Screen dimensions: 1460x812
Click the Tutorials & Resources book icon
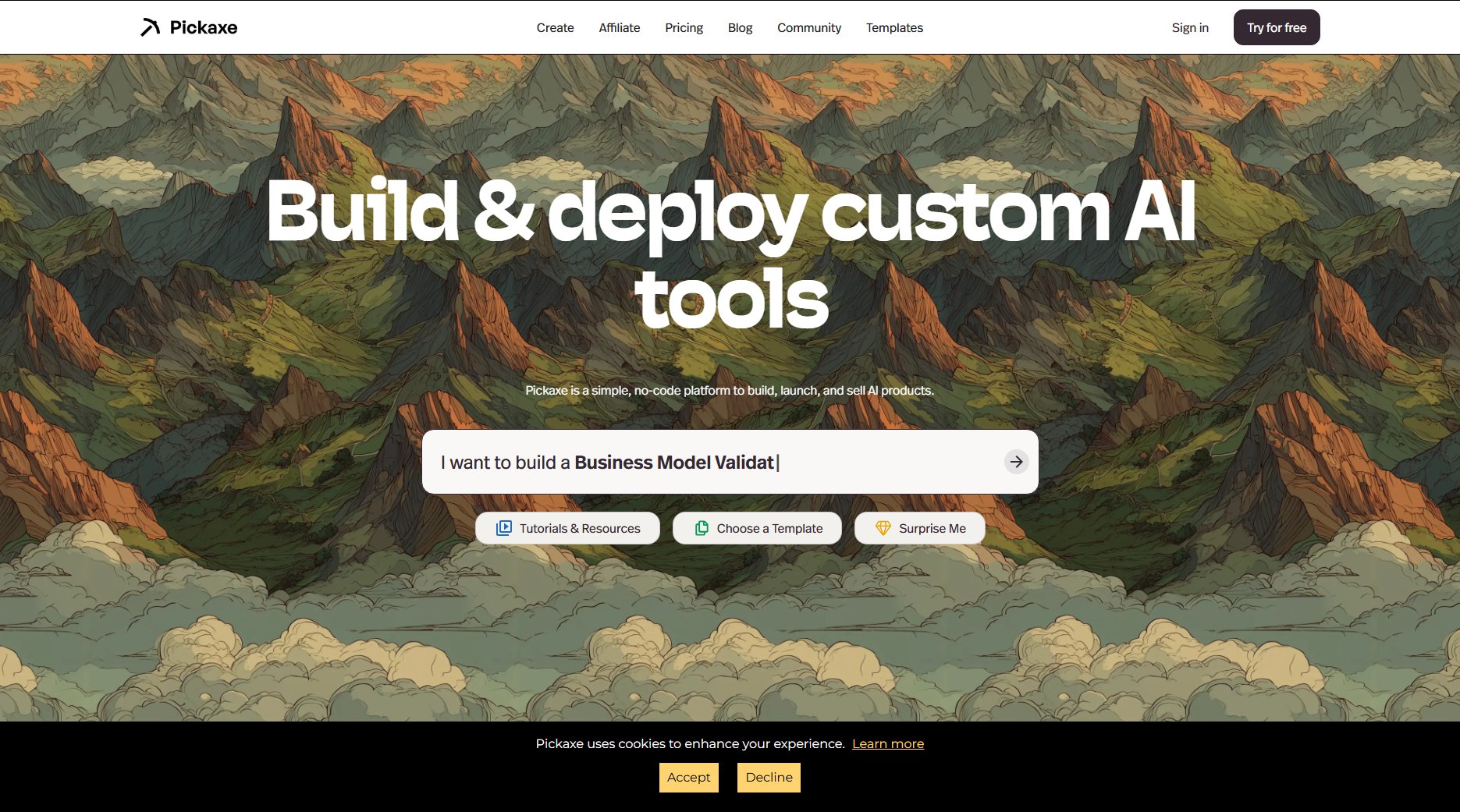coord(504,527)
